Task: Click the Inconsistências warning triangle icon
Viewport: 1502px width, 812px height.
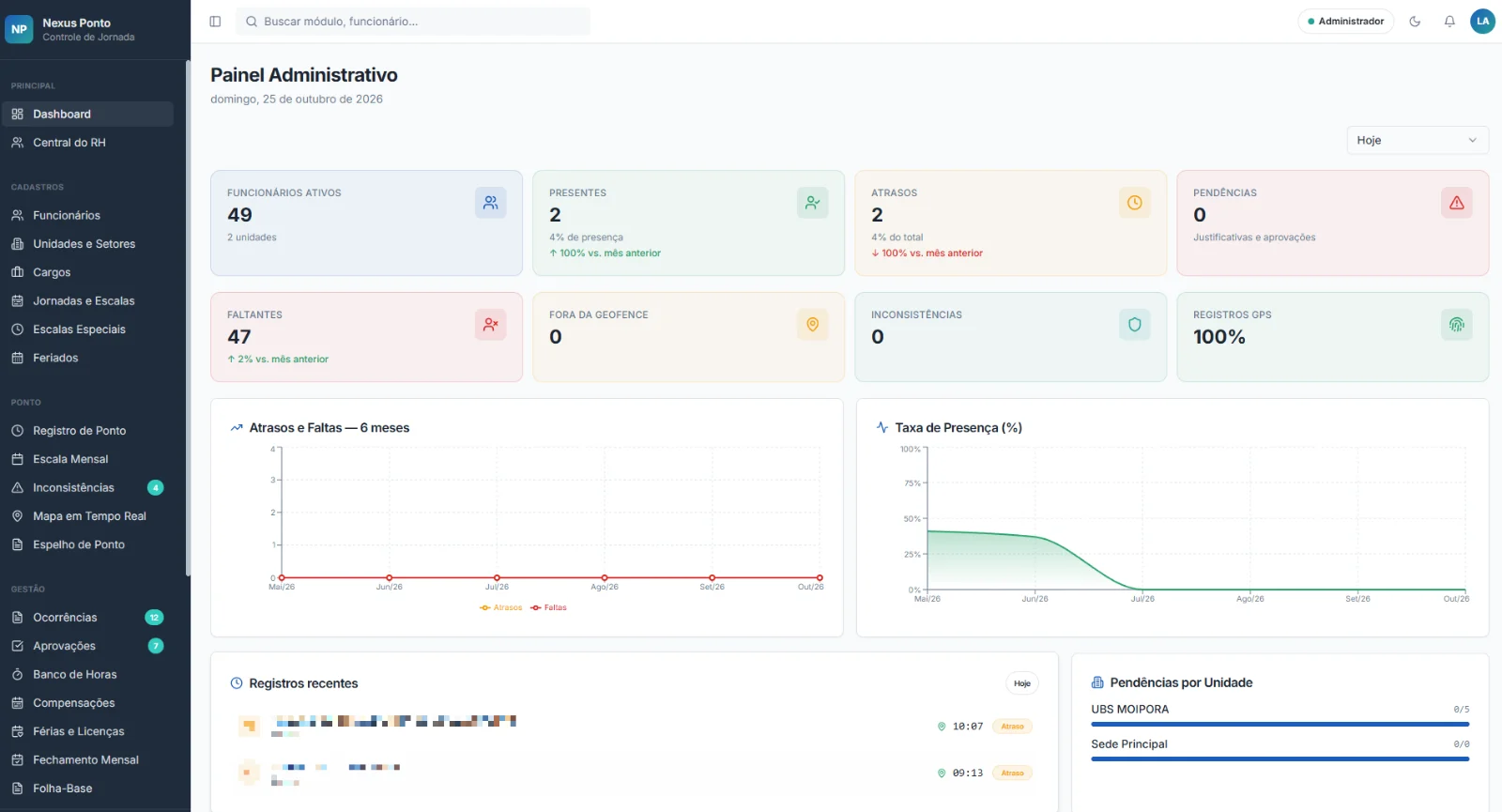Action: pyautogui.click(x=17, y=488)
